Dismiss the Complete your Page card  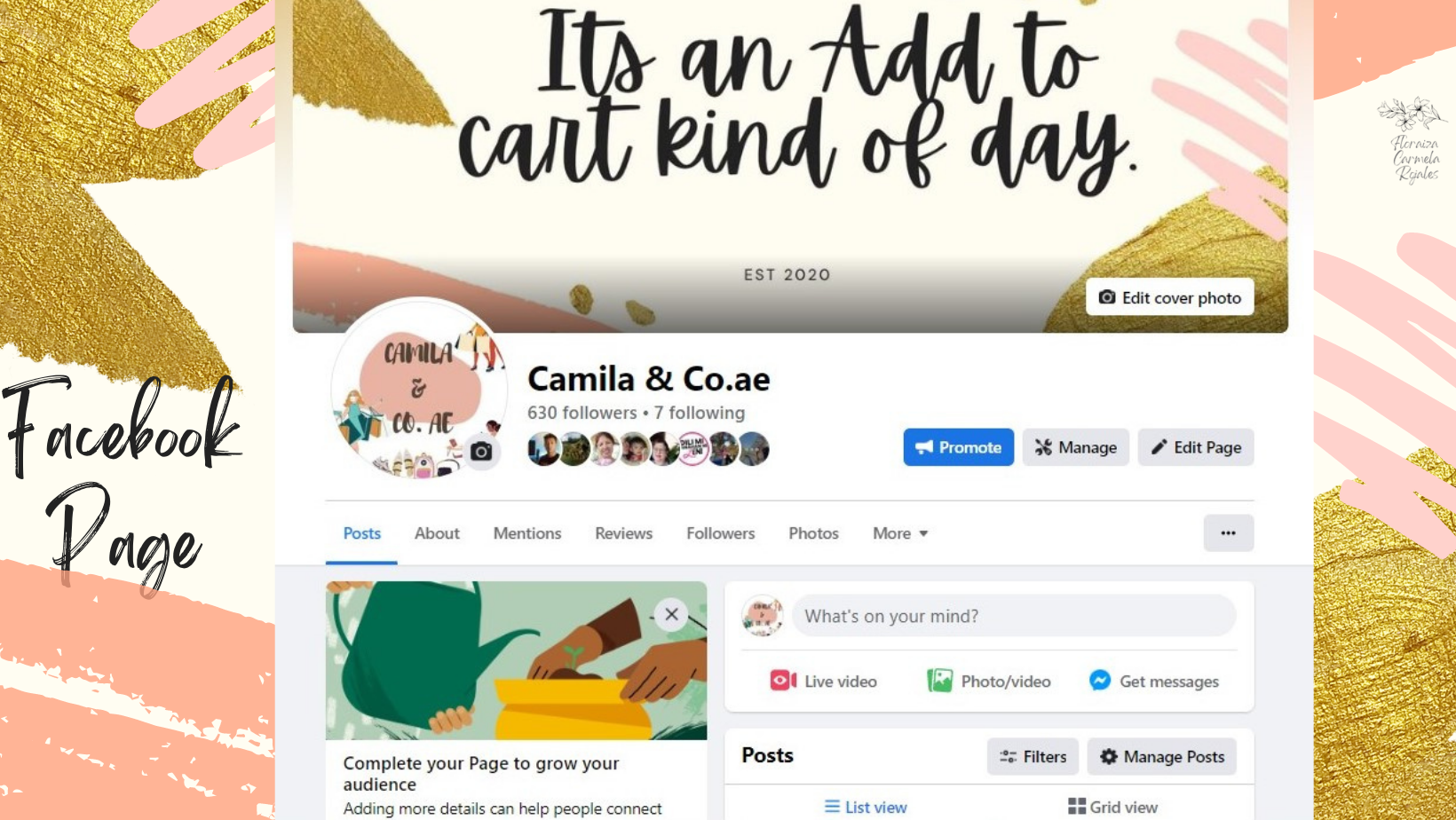[671, 614]
